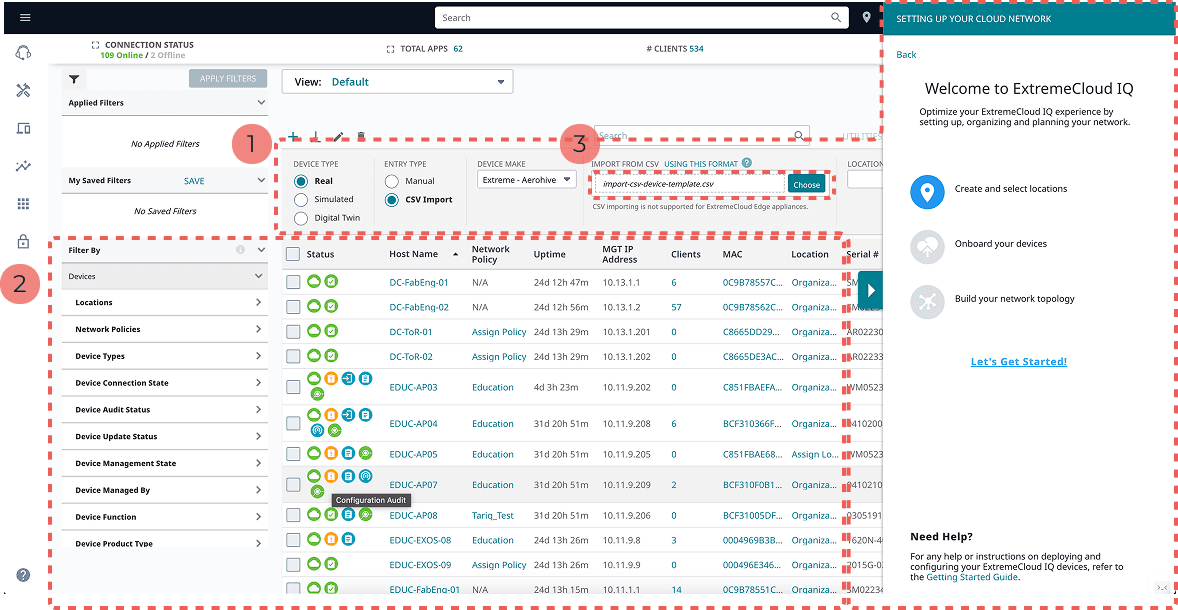Open Device Make Extreme - Aerohive dropdown
This screenshot has width=1178, height=610.
coord(527,180)
